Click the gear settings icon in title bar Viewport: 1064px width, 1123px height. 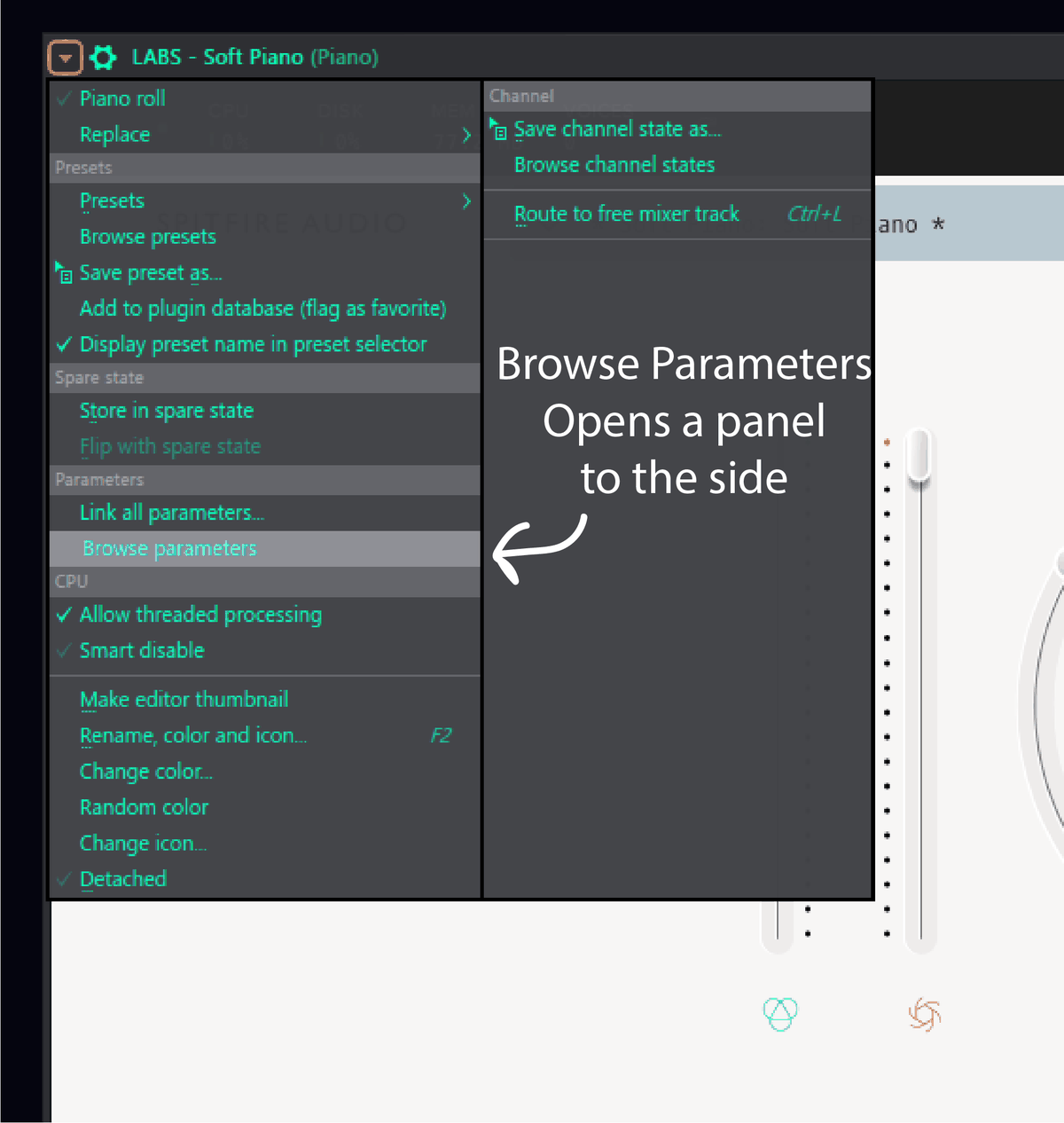(103, 58)
